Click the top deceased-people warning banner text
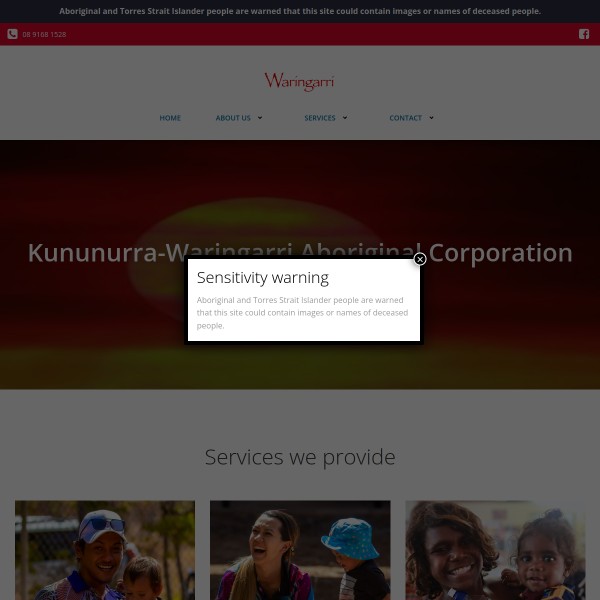 (300, 11)
